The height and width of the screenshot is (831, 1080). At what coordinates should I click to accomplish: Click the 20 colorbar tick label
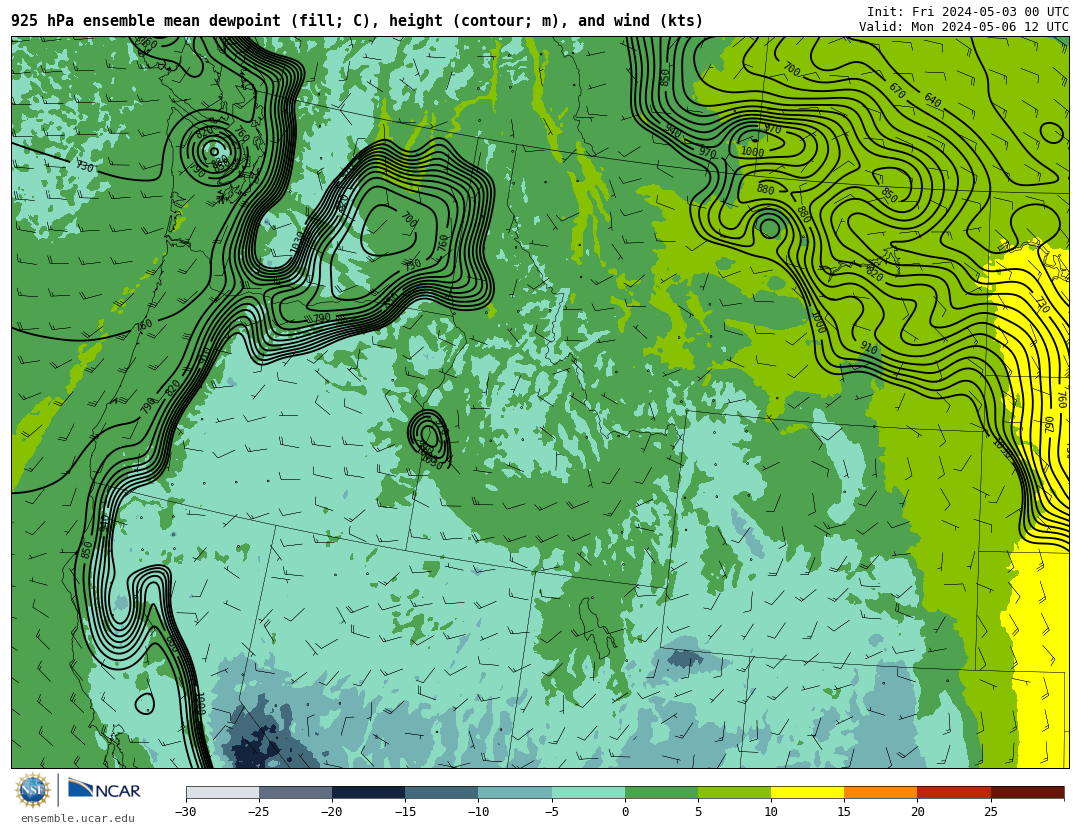click(x=917, y=812)
